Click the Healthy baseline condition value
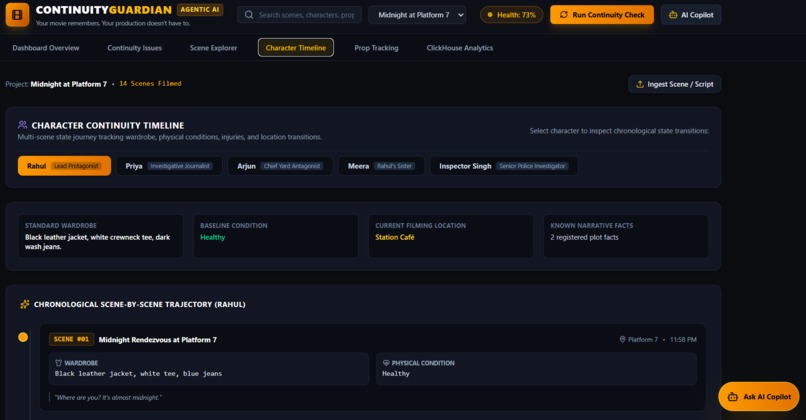The width and height of the screenshot is (806, 420). (x=212, y=237)
